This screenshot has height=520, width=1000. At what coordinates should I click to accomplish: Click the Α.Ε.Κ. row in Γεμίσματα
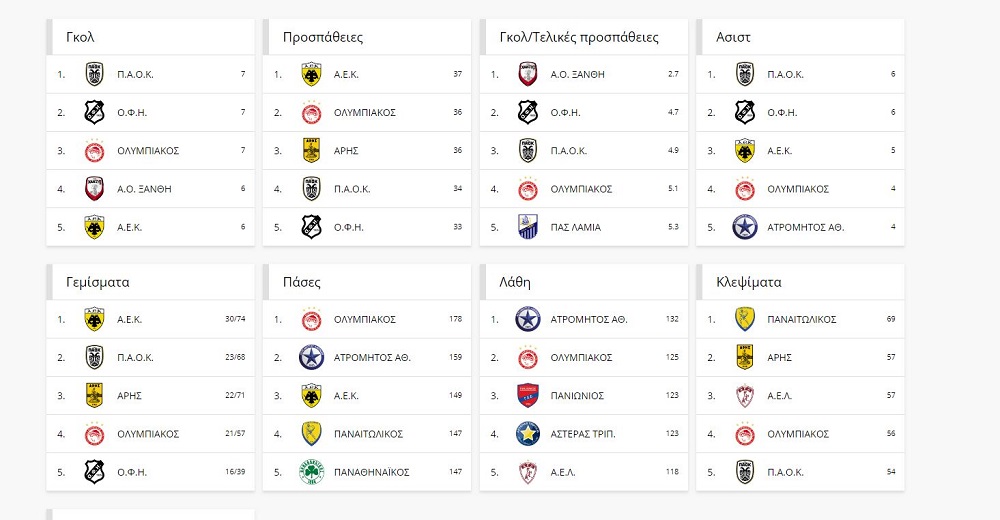pos(150,319)
